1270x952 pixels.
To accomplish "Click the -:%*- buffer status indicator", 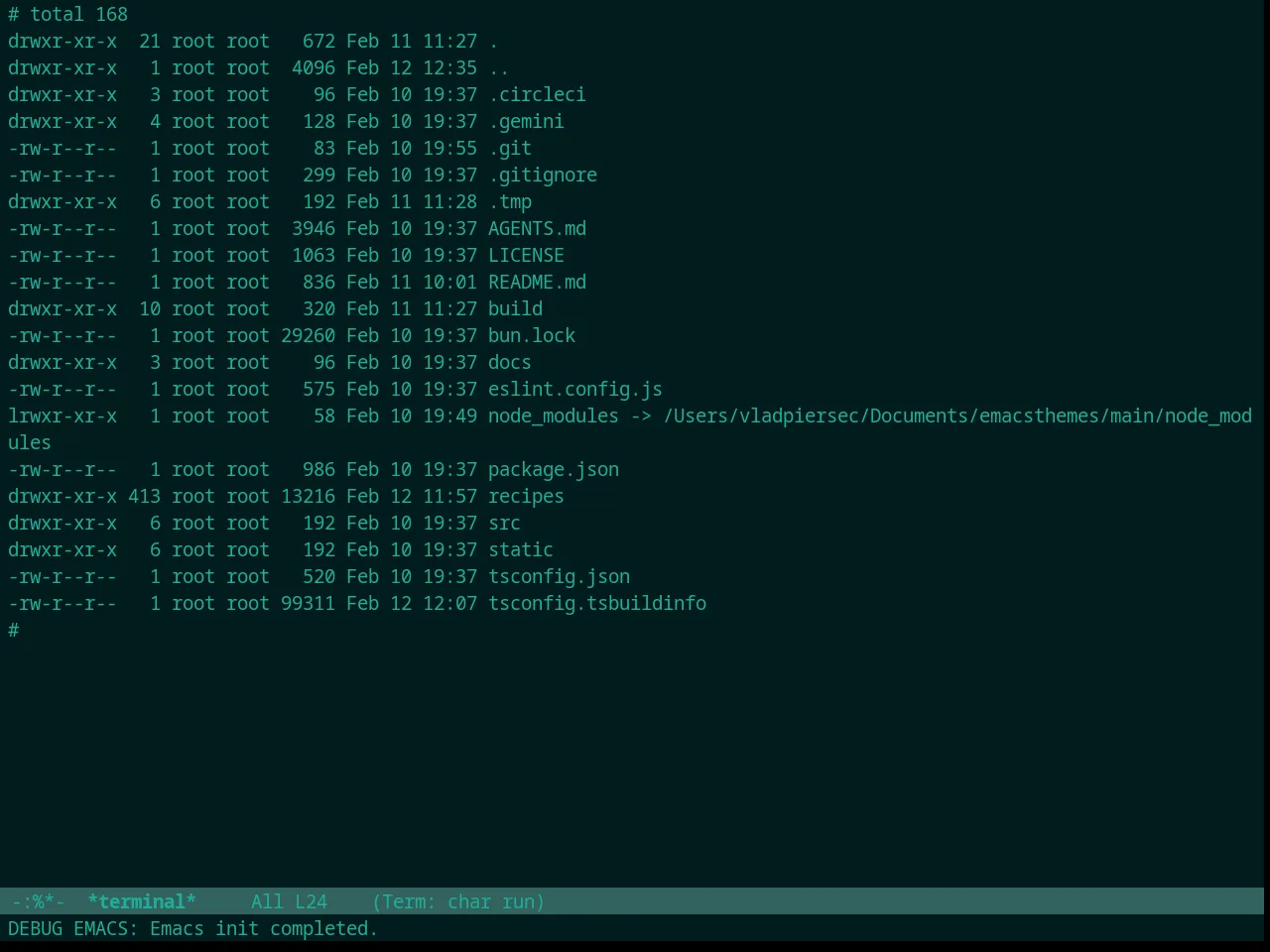I will (x=39, y=901).
